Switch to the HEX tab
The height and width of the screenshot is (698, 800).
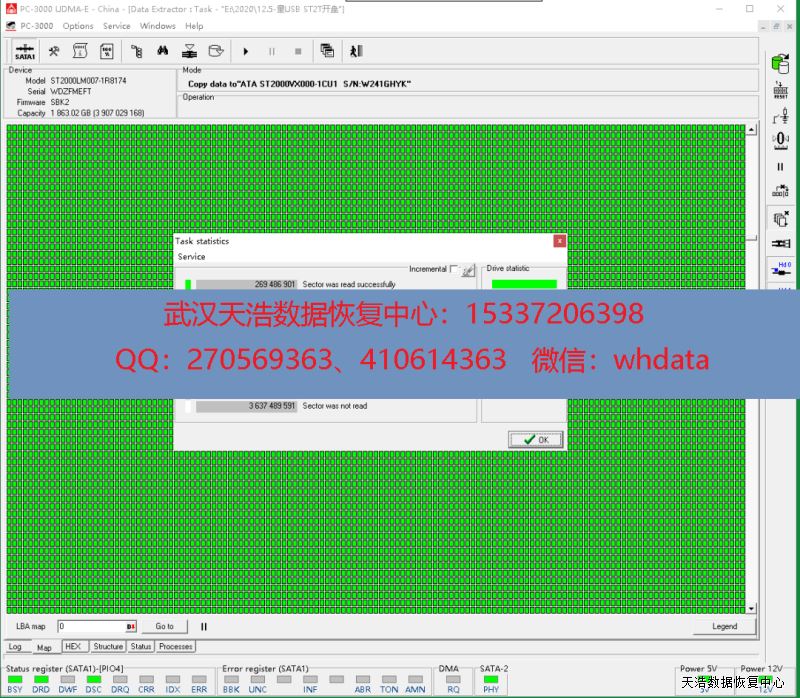pos(73,647)
